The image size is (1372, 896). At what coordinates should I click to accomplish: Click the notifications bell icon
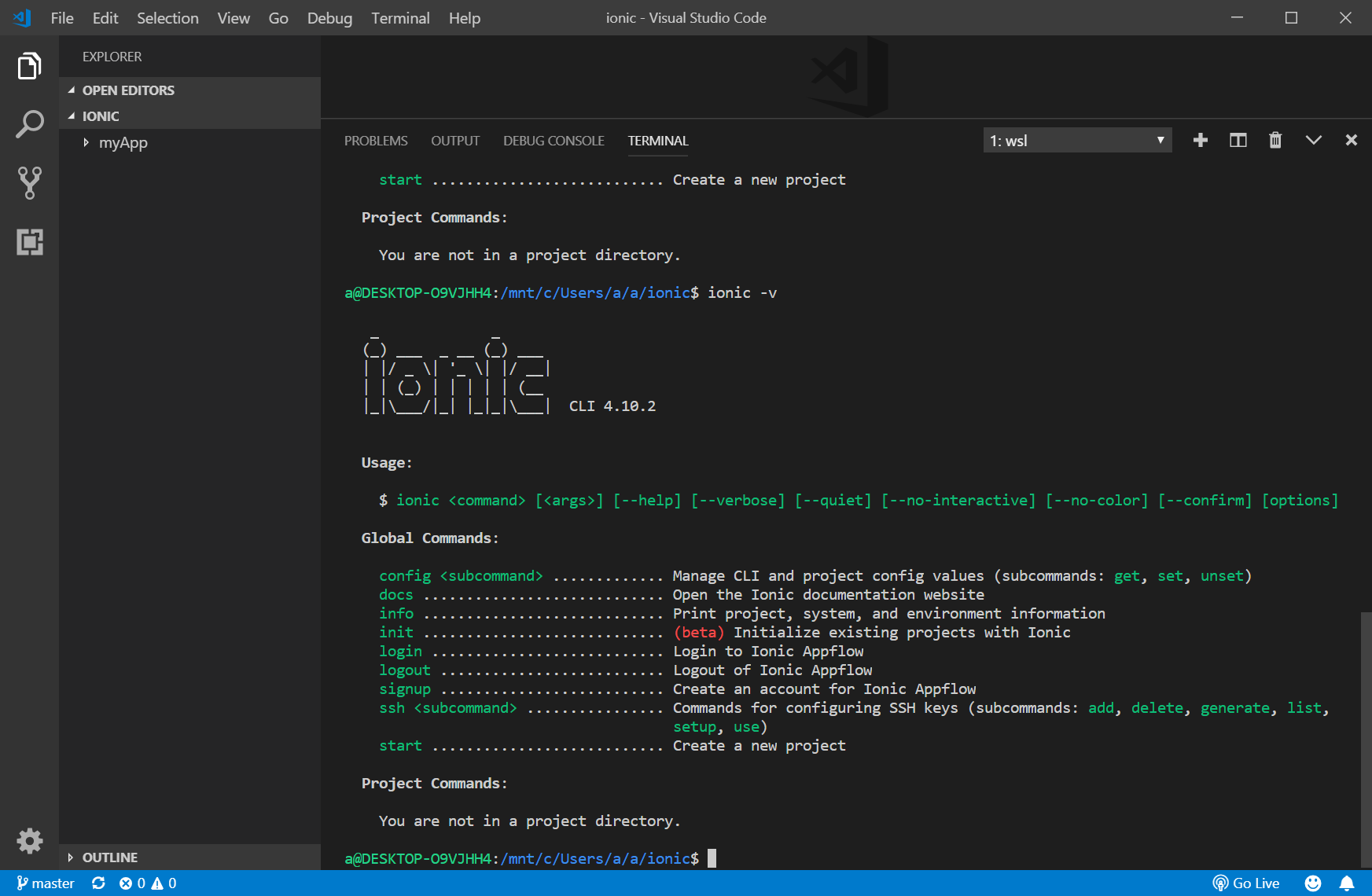[x=1347, y=883]
